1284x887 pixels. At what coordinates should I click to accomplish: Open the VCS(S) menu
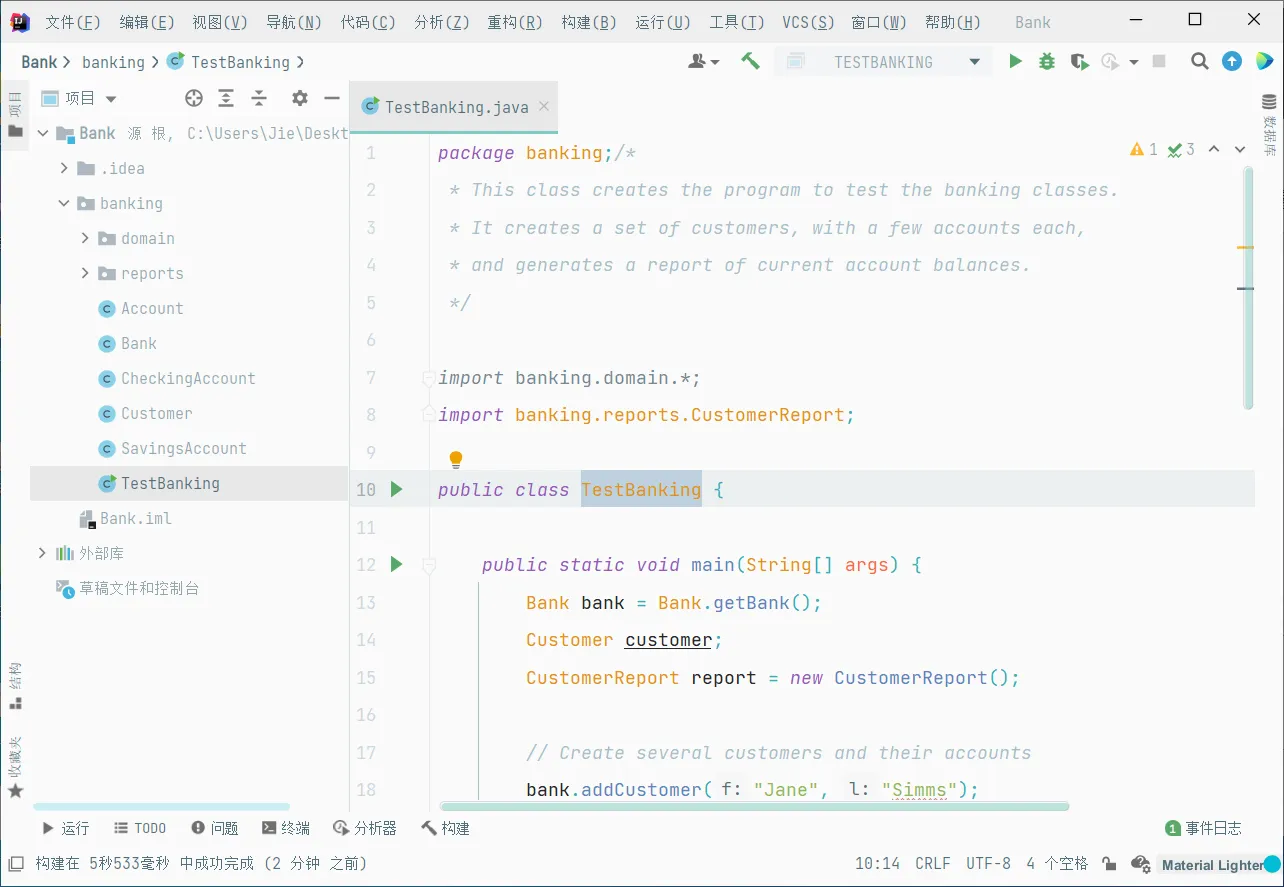click(808, 22)
